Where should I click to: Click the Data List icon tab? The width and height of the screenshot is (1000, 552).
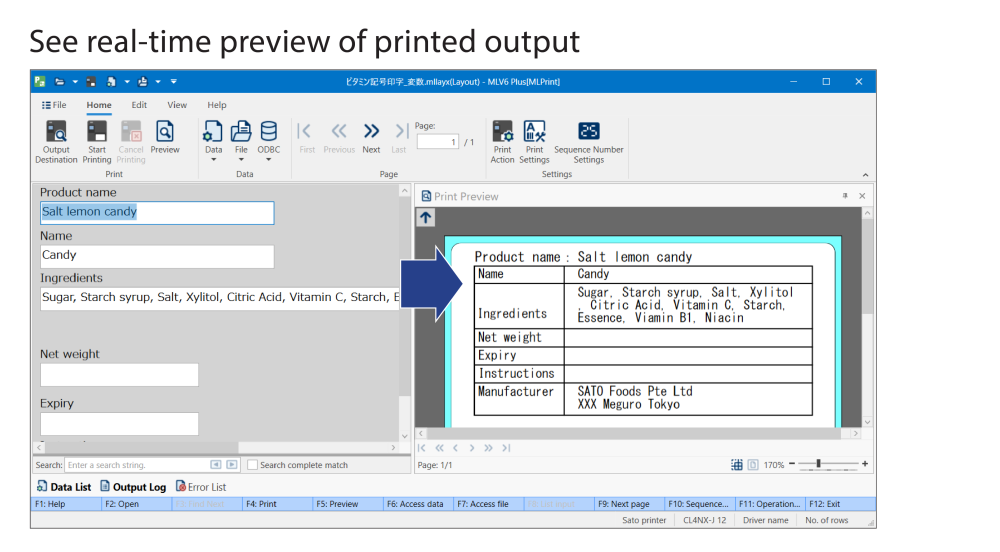click(x=64, y=487)
